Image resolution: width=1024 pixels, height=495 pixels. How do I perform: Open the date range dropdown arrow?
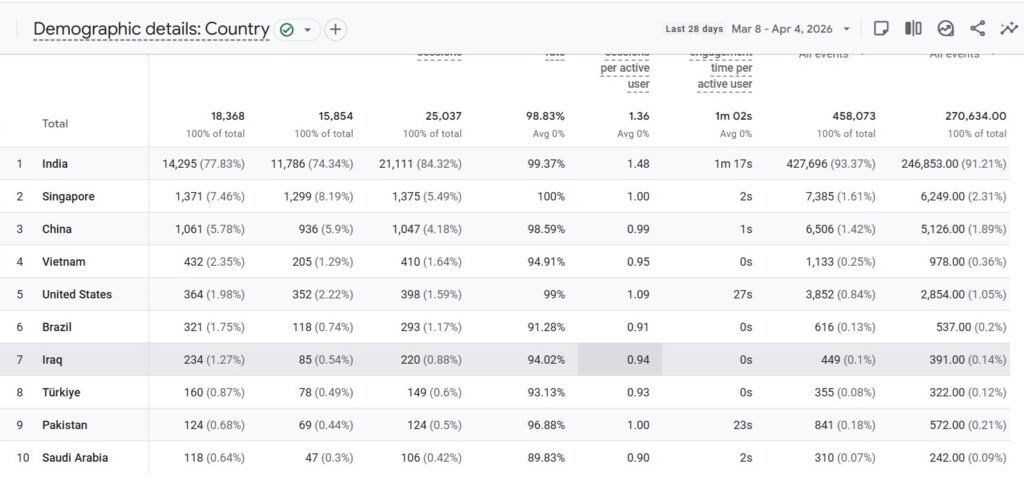click(847, 29)
